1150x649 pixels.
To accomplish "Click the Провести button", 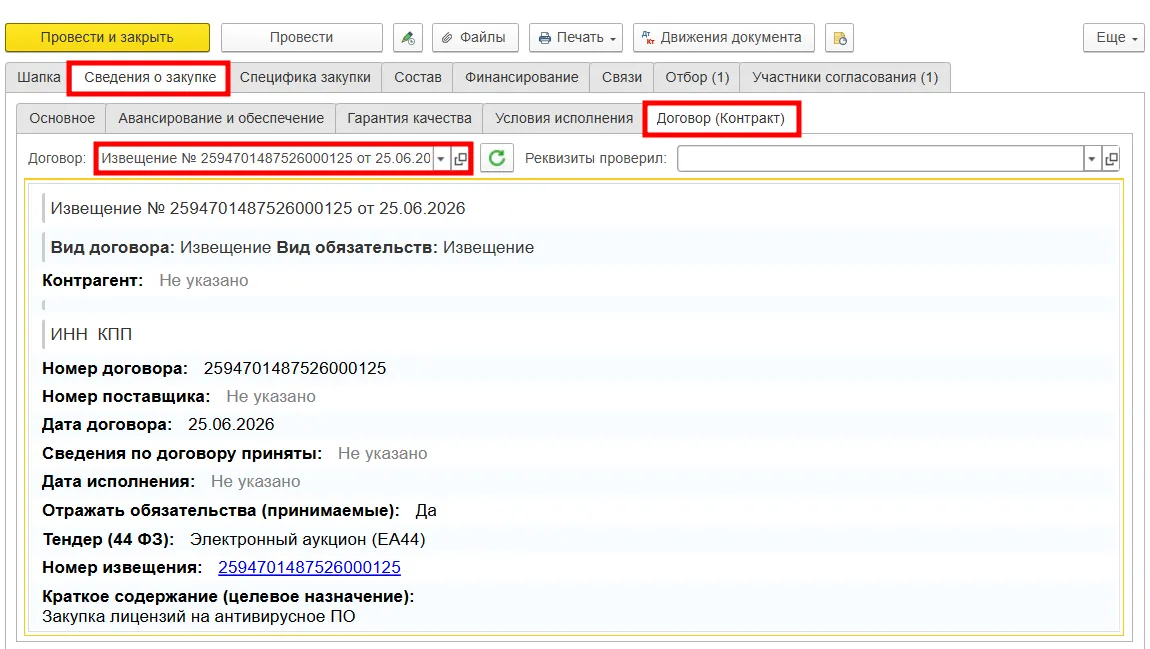I will [x=301, y=37].
